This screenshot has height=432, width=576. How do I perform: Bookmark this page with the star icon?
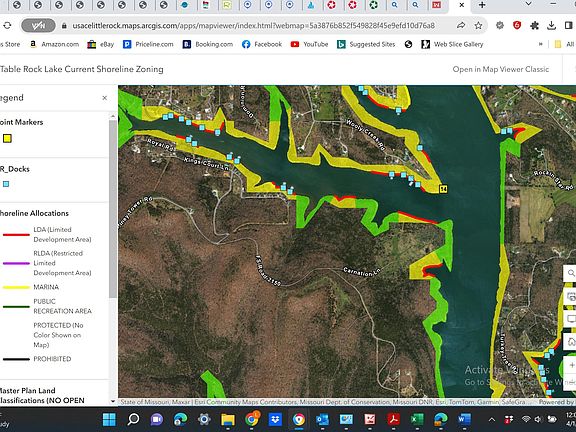(x=478, y=25)
